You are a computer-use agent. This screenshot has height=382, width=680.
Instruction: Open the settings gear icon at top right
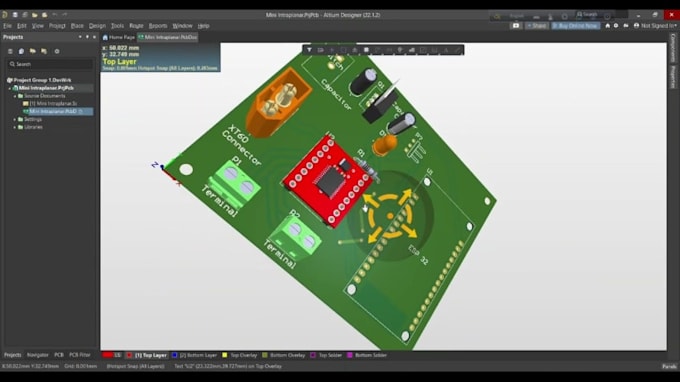(x=616, y=26)
